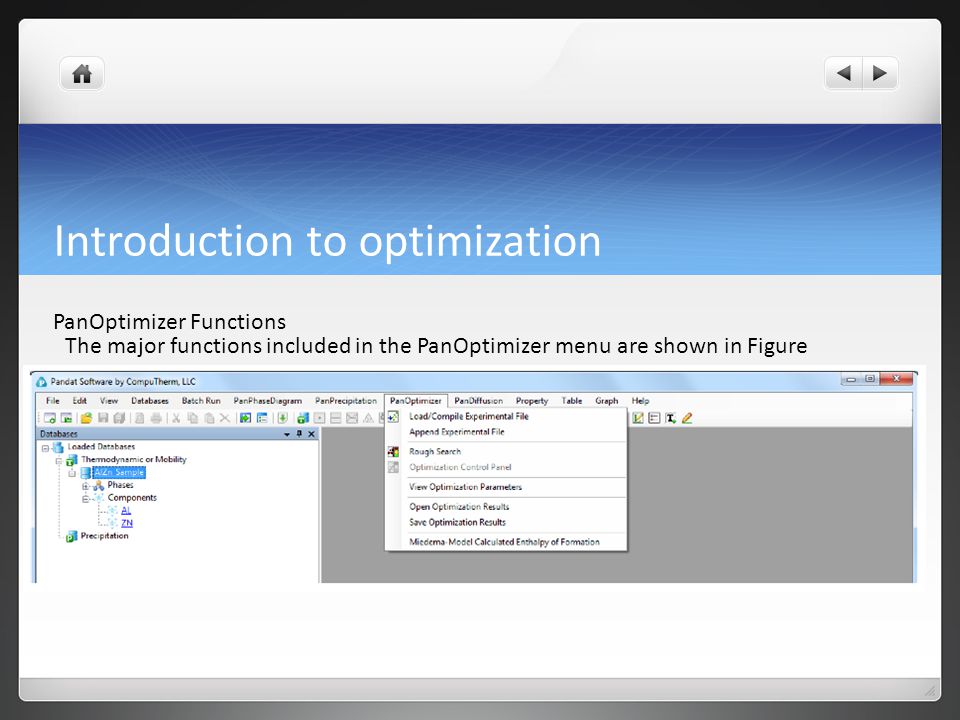Open the Property menu
Viewport: 960px width, 720px height.
click(531, 400)
